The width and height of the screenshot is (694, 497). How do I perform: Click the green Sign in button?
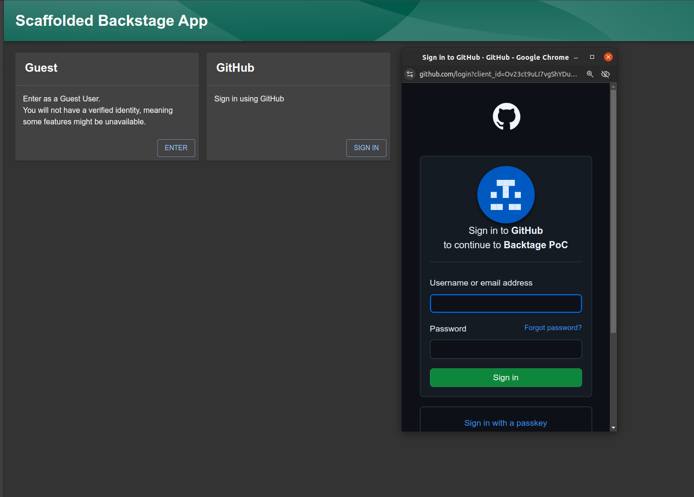point(506,377)
